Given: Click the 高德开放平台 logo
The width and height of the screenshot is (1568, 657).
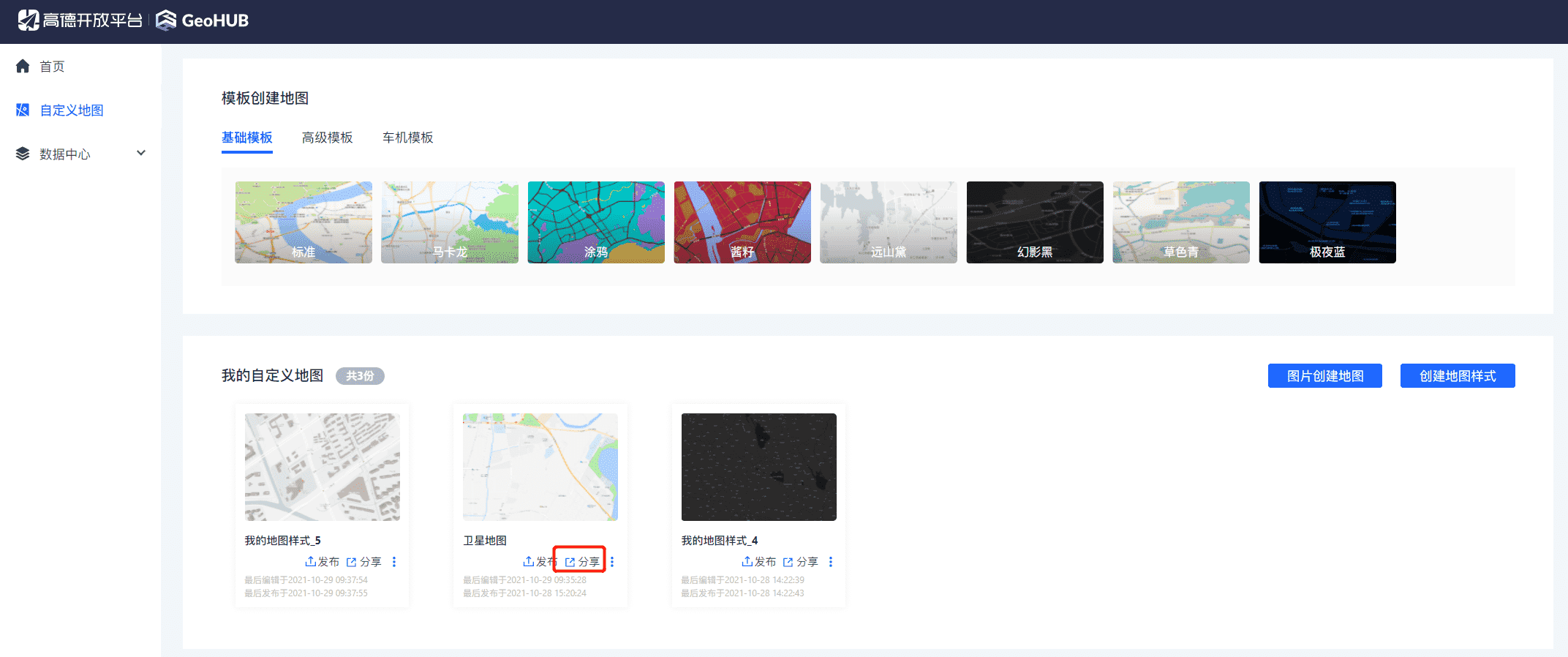Looking at the screenshot, I should pos(80,20).
